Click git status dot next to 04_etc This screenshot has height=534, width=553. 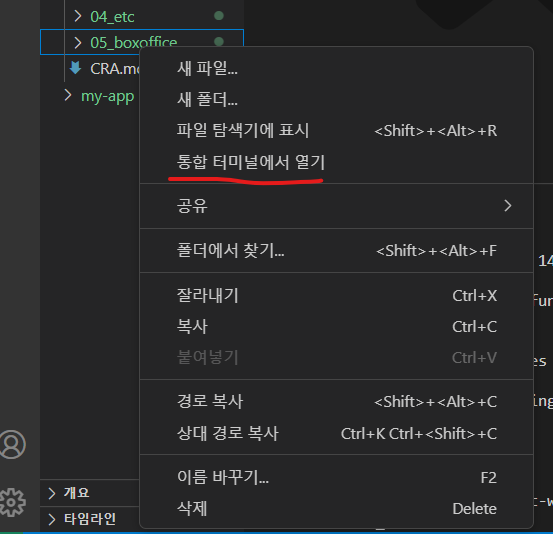[219, 16]
